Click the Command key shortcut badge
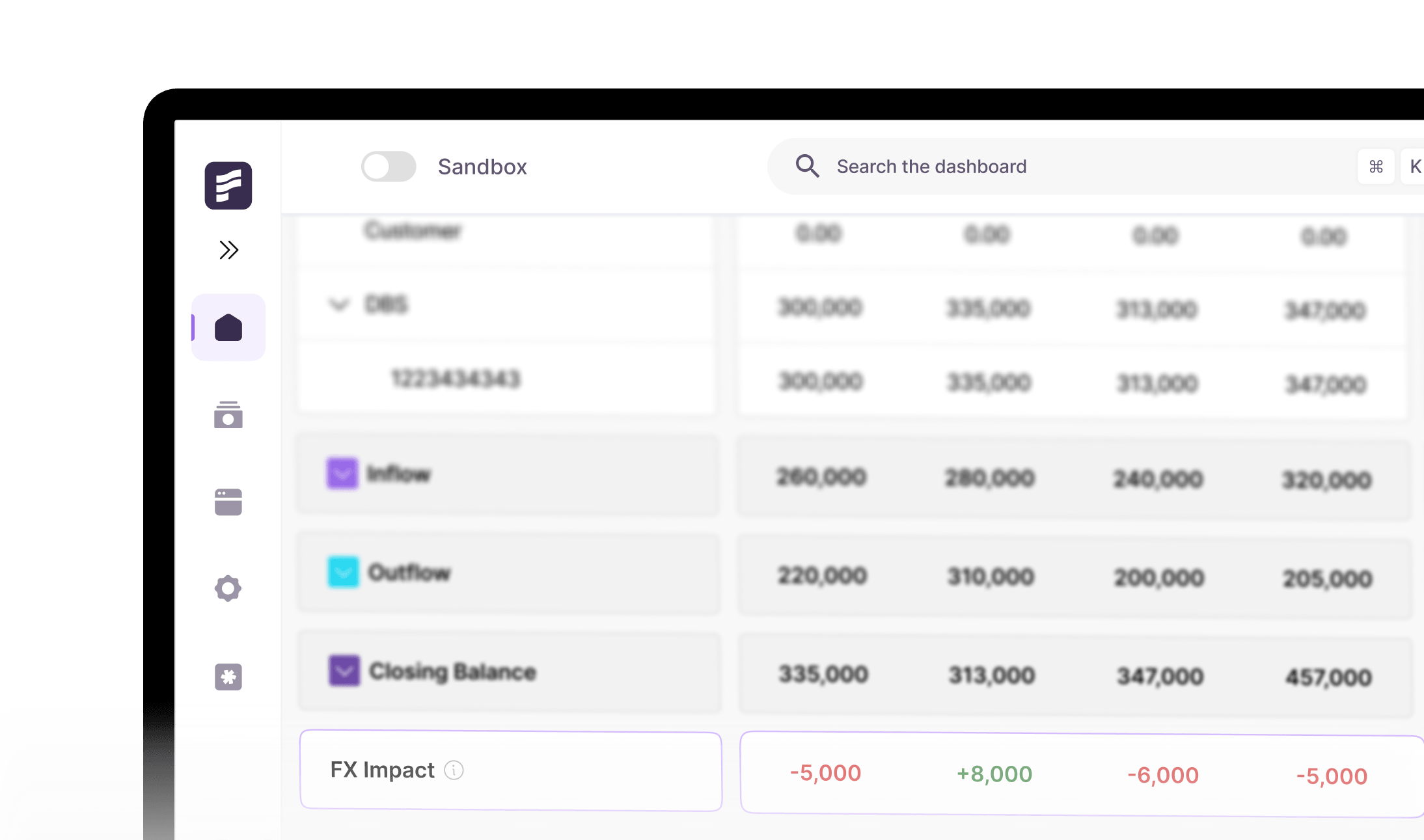This screenshot has width=1424, height=840. pos(1376,167)
